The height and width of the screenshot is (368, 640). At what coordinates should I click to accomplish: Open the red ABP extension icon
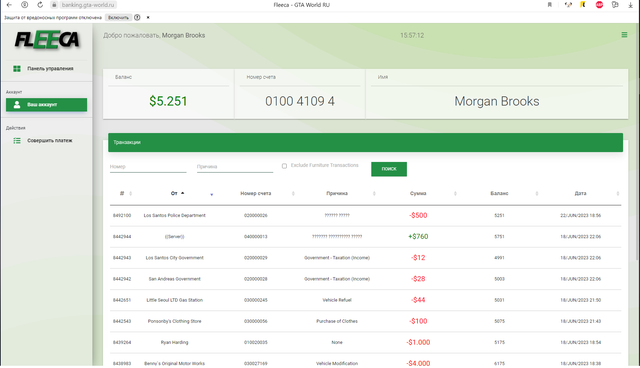pyautogui.click(x=599, y=5)
